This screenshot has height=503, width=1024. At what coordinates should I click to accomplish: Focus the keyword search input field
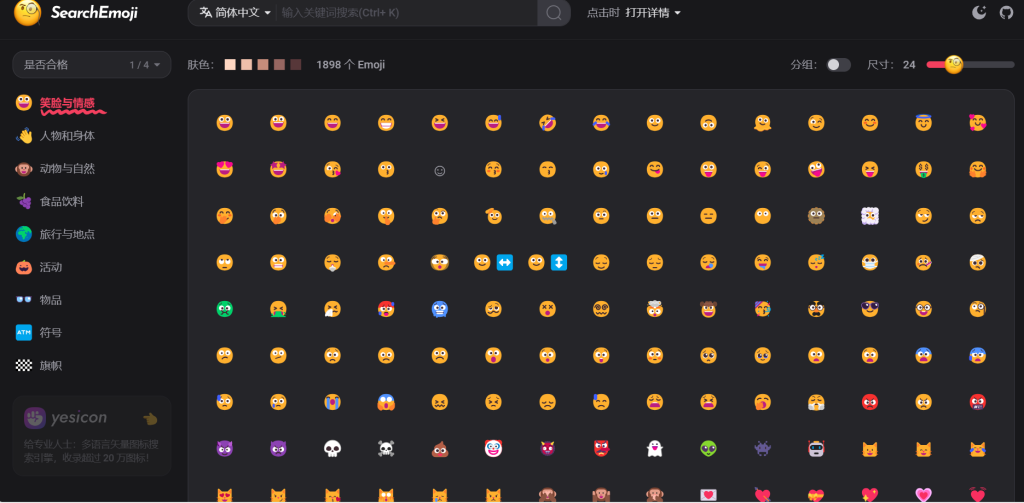(x=408, y=12)
